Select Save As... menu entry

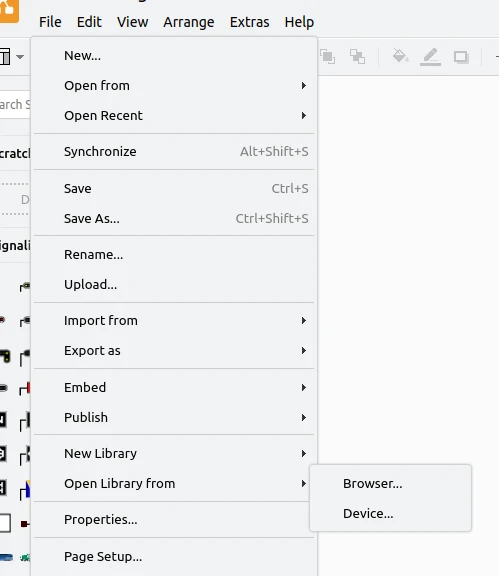(x=174, y=219)
